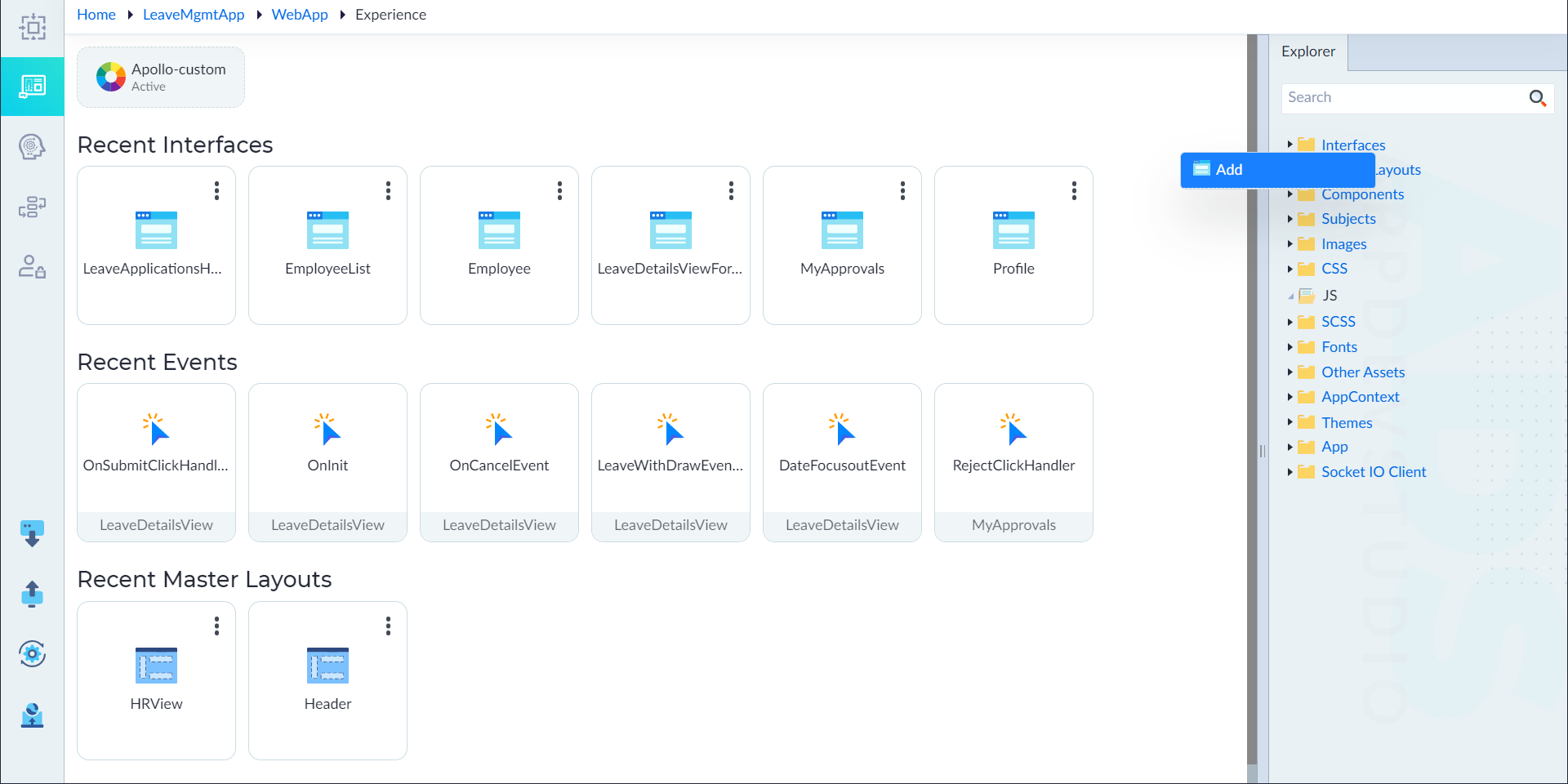This screenshot has width=1568, height=784.
Task: Open the top dashed-square sidebar icon
Action: [x=33, y=27]
